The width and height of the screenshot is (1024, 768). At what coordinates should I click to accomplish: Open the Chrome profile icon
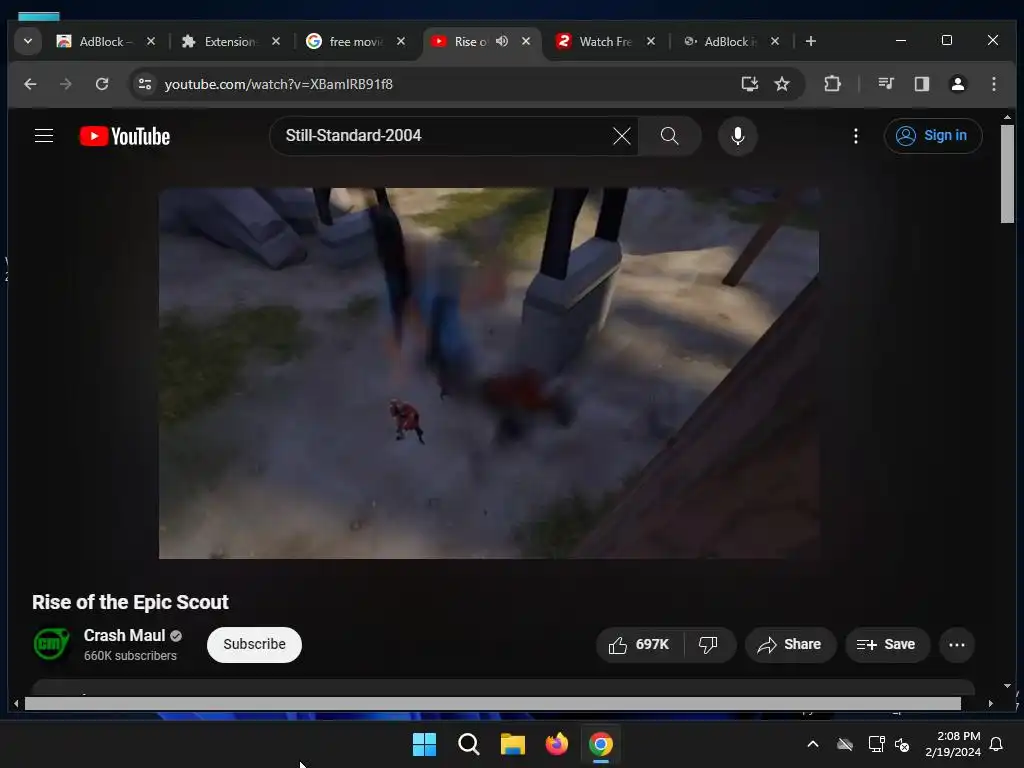(x=957, y=84)
